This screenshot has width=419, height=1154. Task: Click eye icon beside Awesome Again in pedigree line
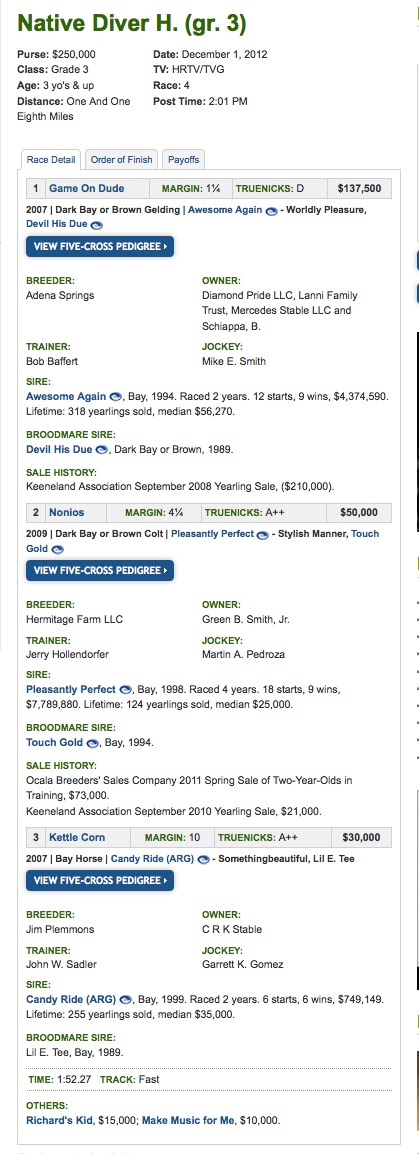pyautogui.click(x=271, y=210)
